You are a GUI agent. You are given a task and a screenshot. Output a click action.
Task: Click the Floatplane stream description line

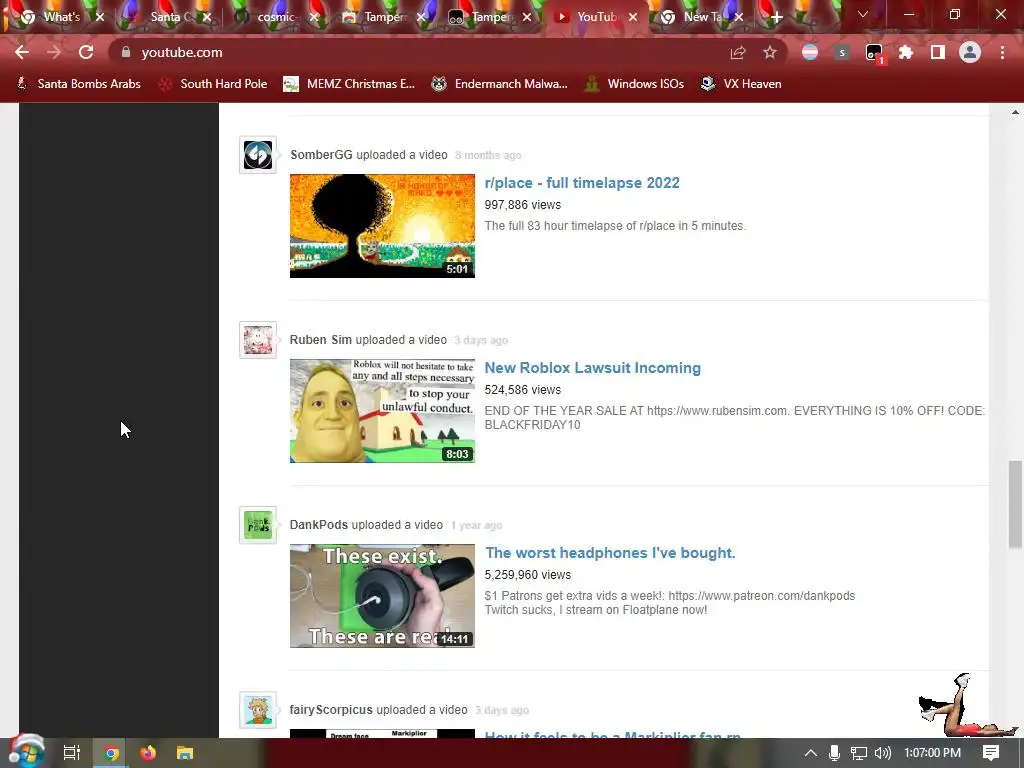tap(596, 610)
